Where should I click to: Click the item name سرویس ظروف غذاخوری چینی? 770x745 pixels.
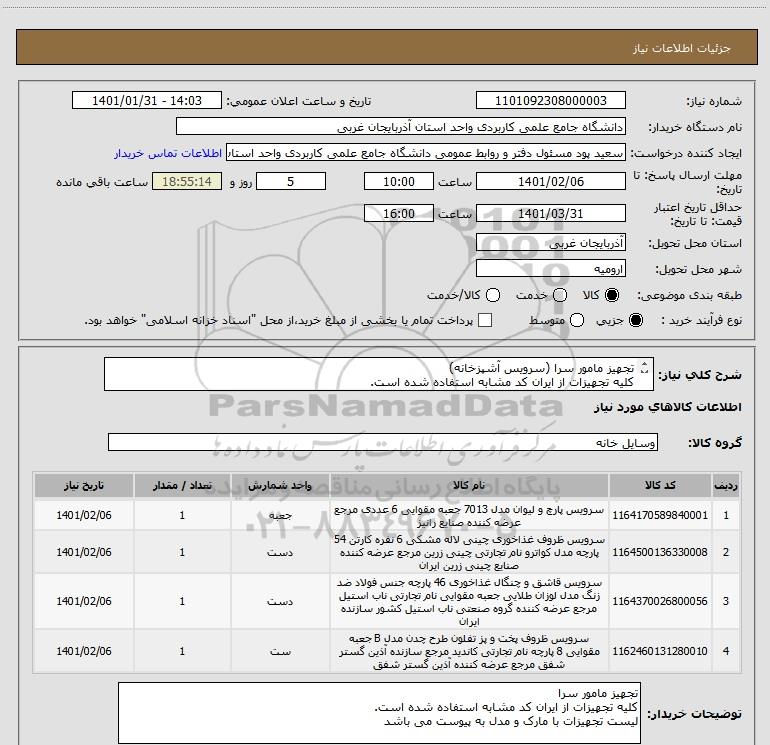(x=469, y=552)
